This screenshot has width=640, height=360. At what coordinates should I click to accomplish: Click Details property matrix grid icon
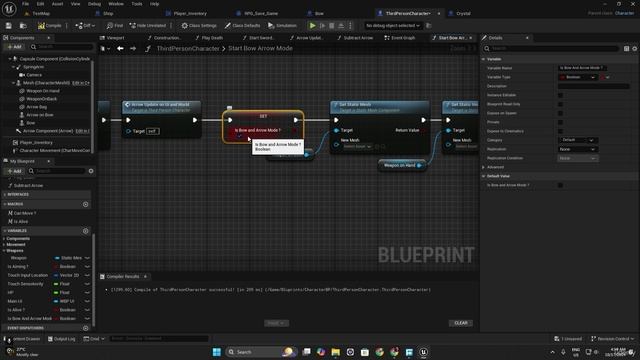pos(627,49)
